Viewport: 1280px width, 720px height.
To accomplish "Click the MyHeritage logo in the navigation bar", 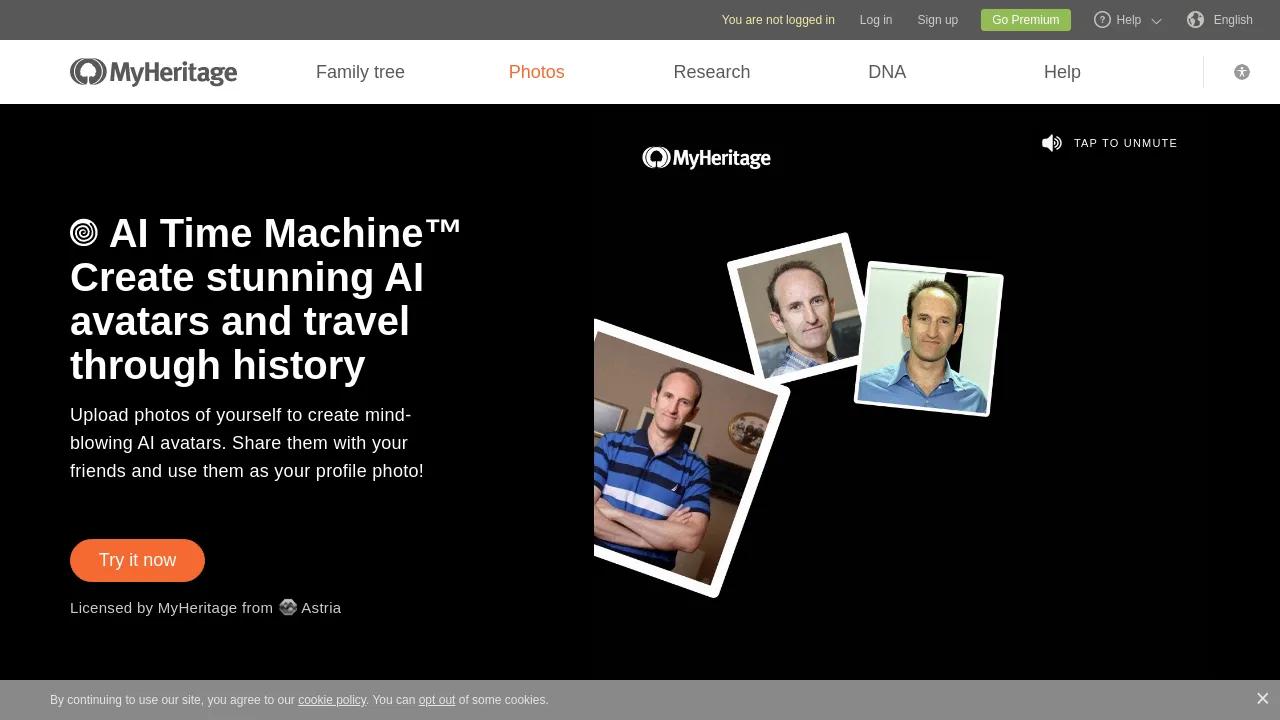I will pyautogui.click(x=153, y=72).
